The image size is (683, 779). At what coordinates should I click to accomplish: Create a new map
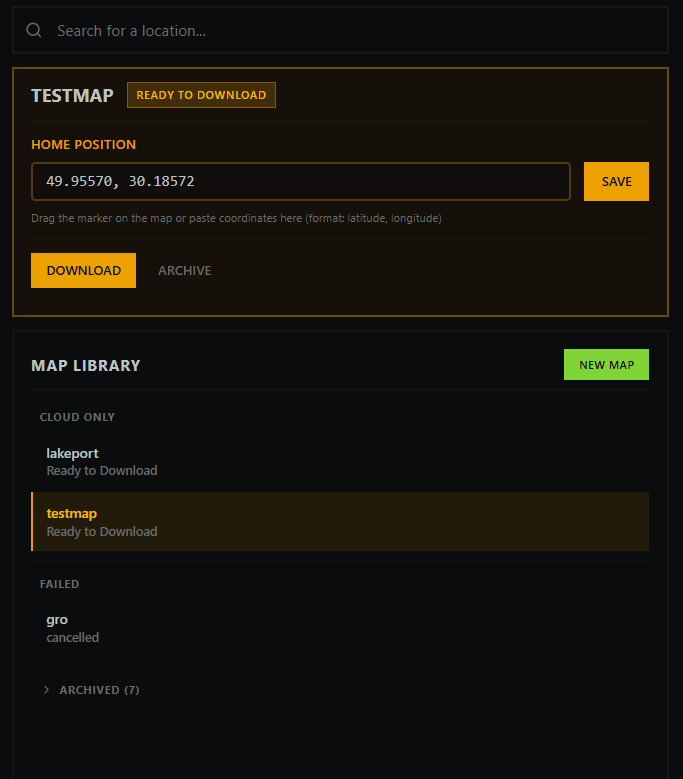(606, 365)
